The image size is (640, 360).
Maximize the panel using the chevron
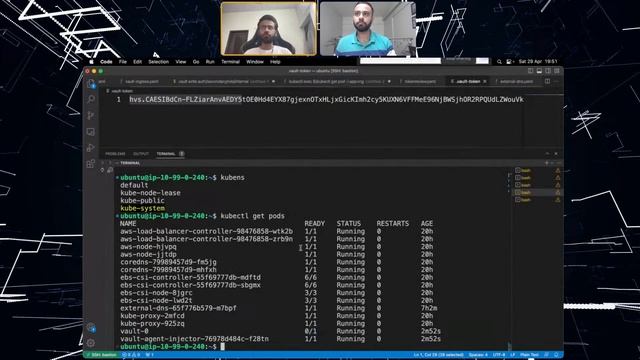coord(547,154)
